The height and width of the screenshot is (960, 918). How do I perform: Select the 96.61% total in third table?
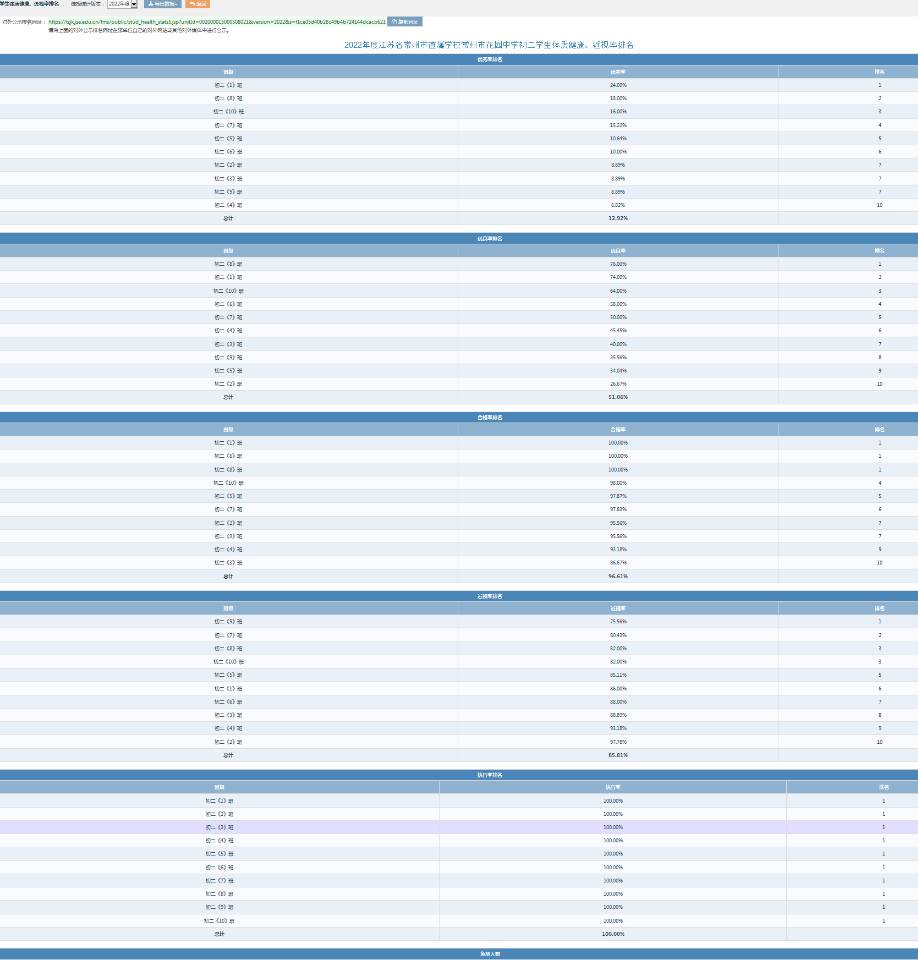(618, 576)
